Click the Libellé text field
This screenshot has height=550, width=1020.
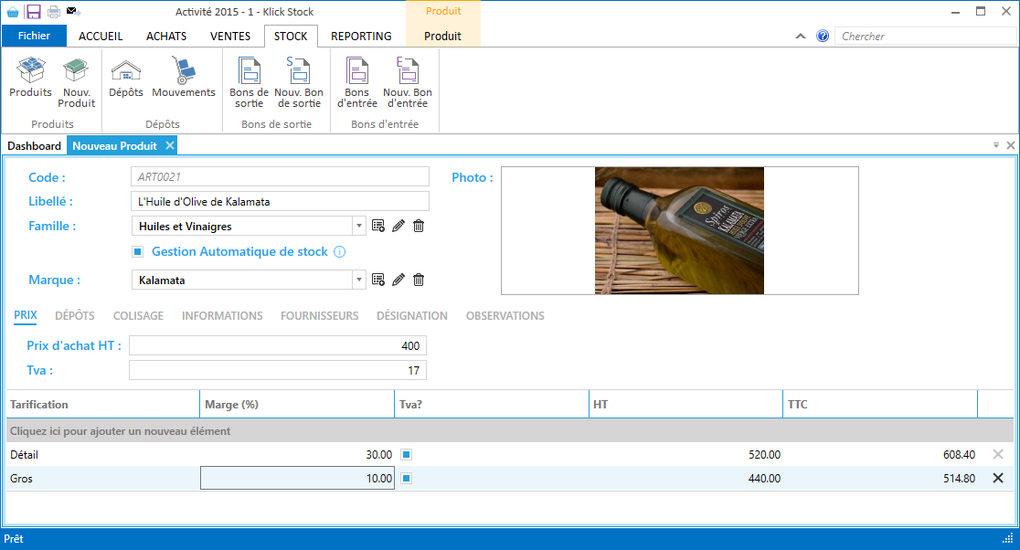(280, 201)
